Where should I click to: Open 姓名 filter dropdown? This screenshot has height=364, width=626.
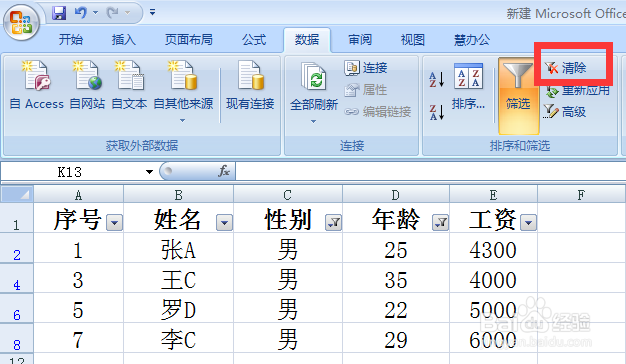224,223
